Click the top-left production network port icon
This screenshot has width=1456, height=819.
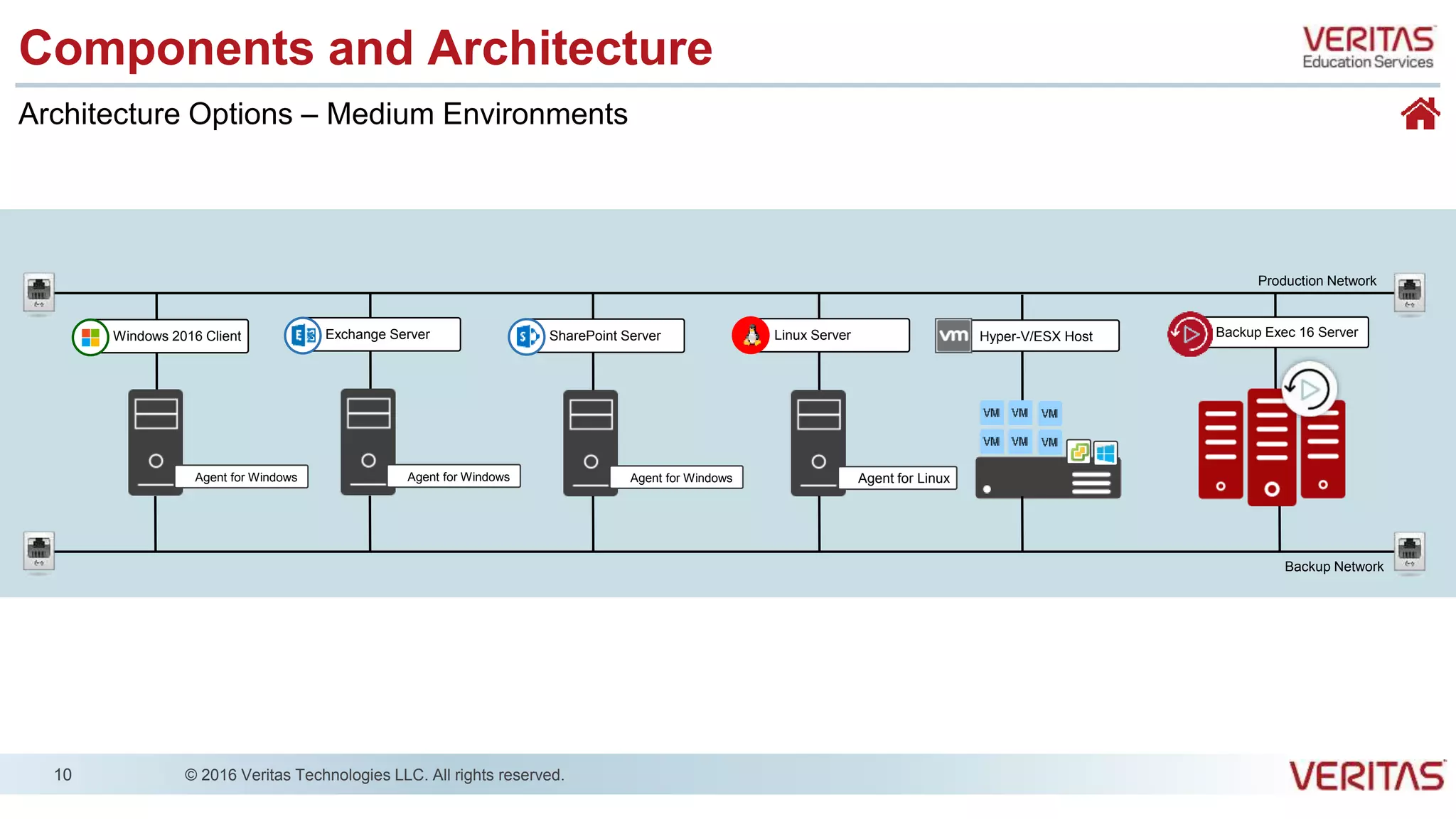[38, 291]
